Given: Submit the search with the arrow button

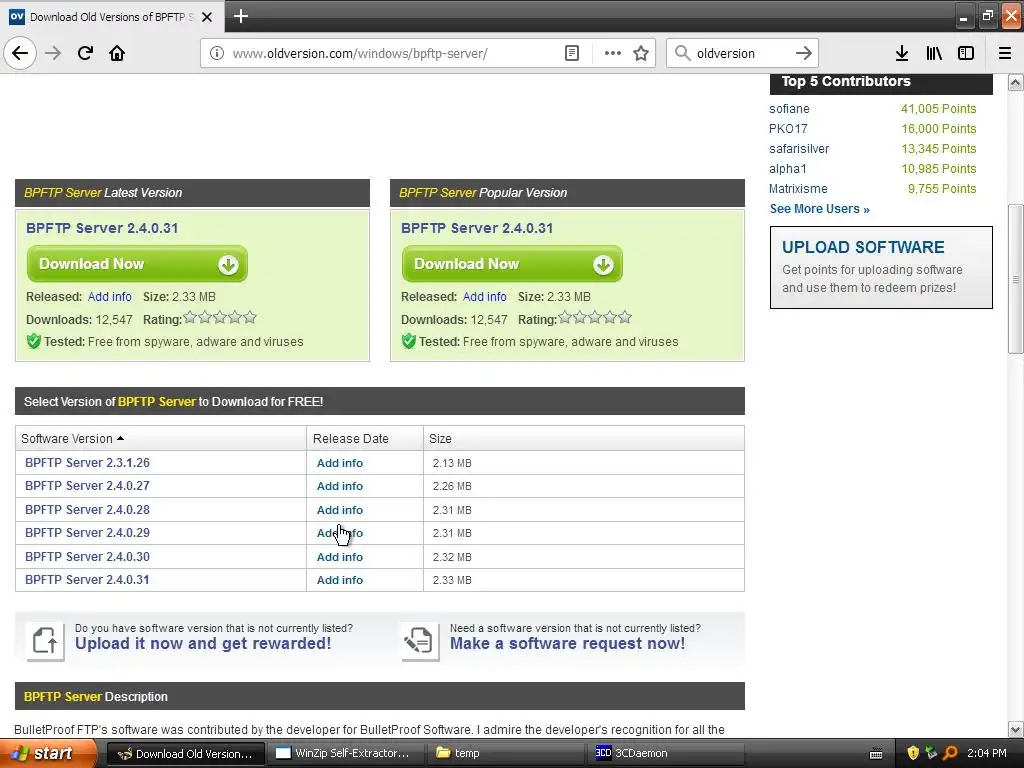Looking at the screenshot, I should click(804, 53).
